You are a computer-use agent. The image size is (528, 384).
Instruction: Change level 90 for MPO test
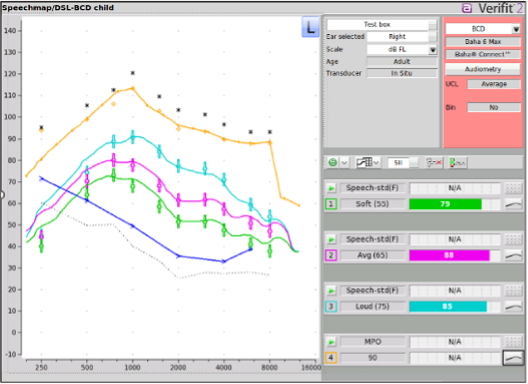pos(372,358)
